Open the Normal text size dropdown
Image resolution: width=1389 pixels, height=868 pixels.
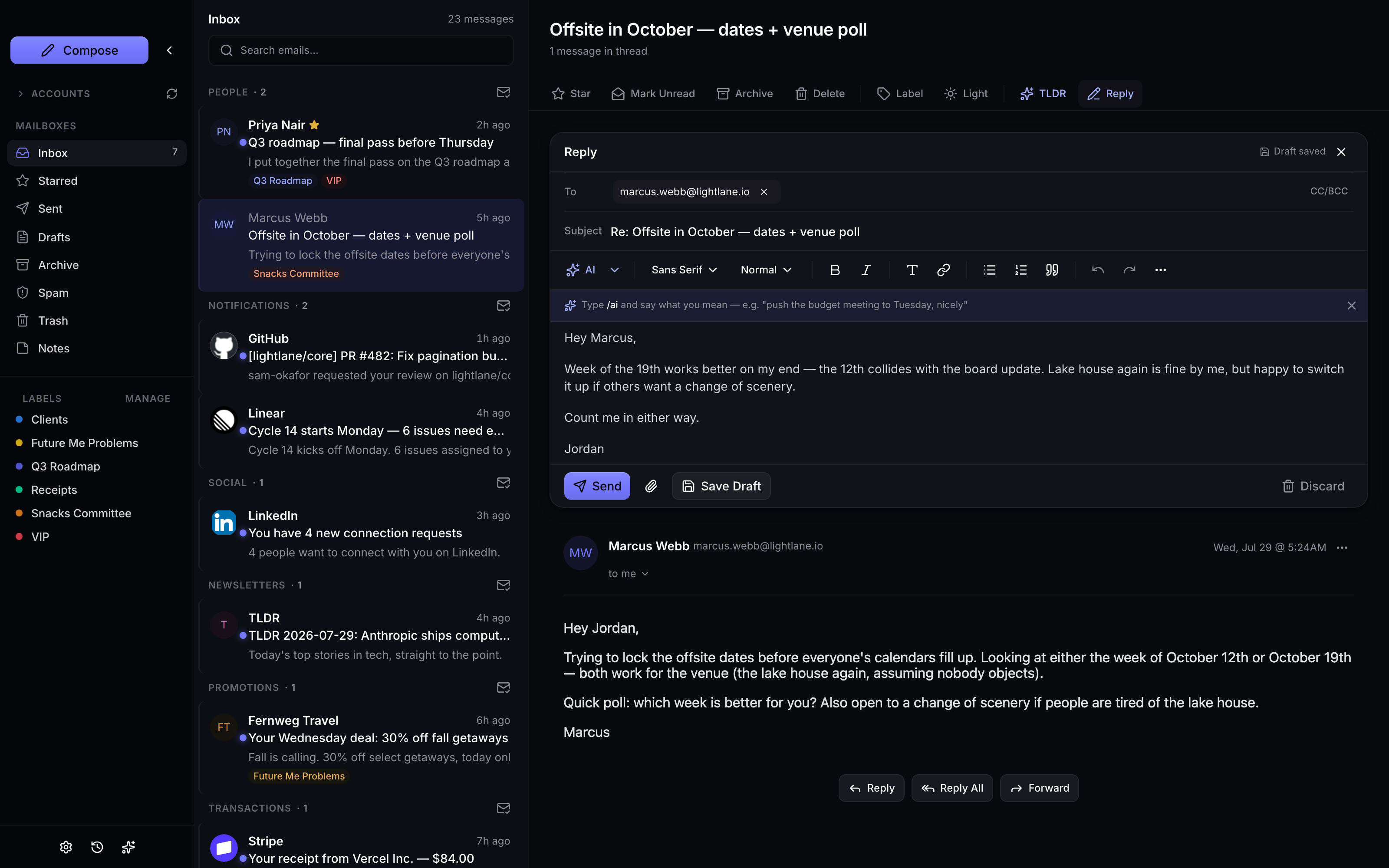(x=766, y=270)
